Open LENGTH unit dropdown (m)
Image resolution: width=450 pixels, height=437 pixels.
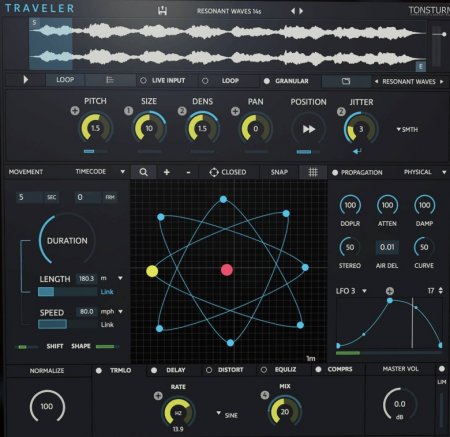pos(120,278)
